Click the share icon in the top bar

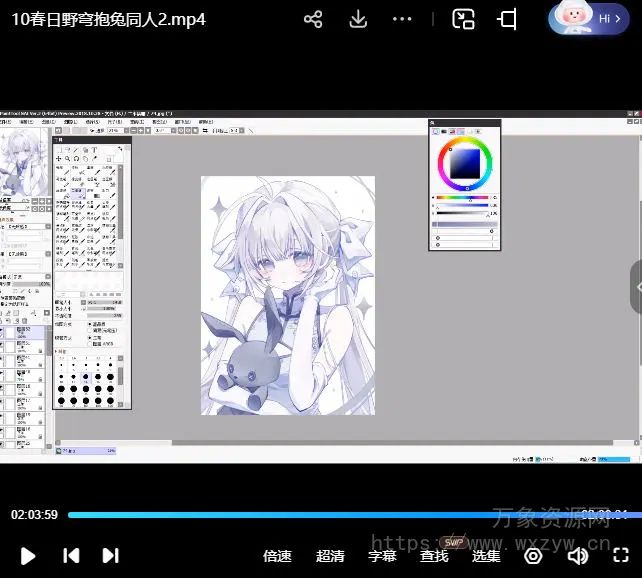pyautogui.click(x=313, y=19)
